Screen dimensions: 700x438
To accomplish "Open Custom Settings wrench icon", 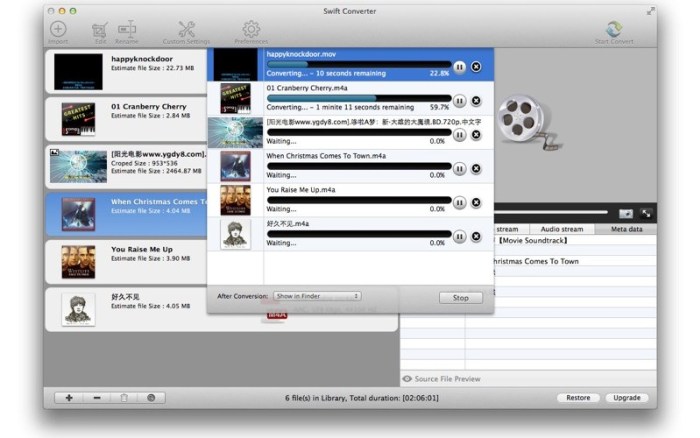I will point(187,30).
